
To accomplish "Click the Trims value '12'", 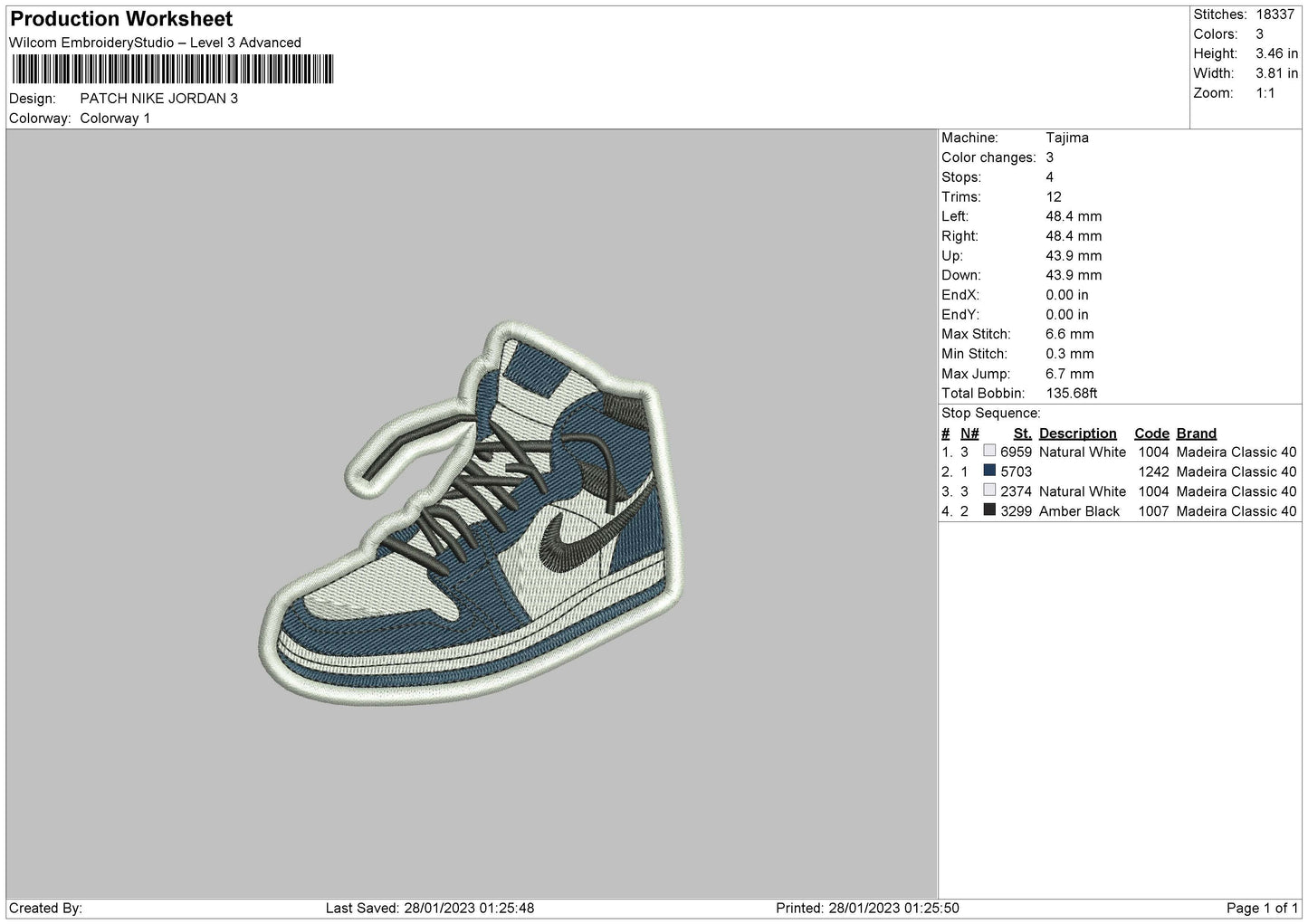I will click(1054, 196).
